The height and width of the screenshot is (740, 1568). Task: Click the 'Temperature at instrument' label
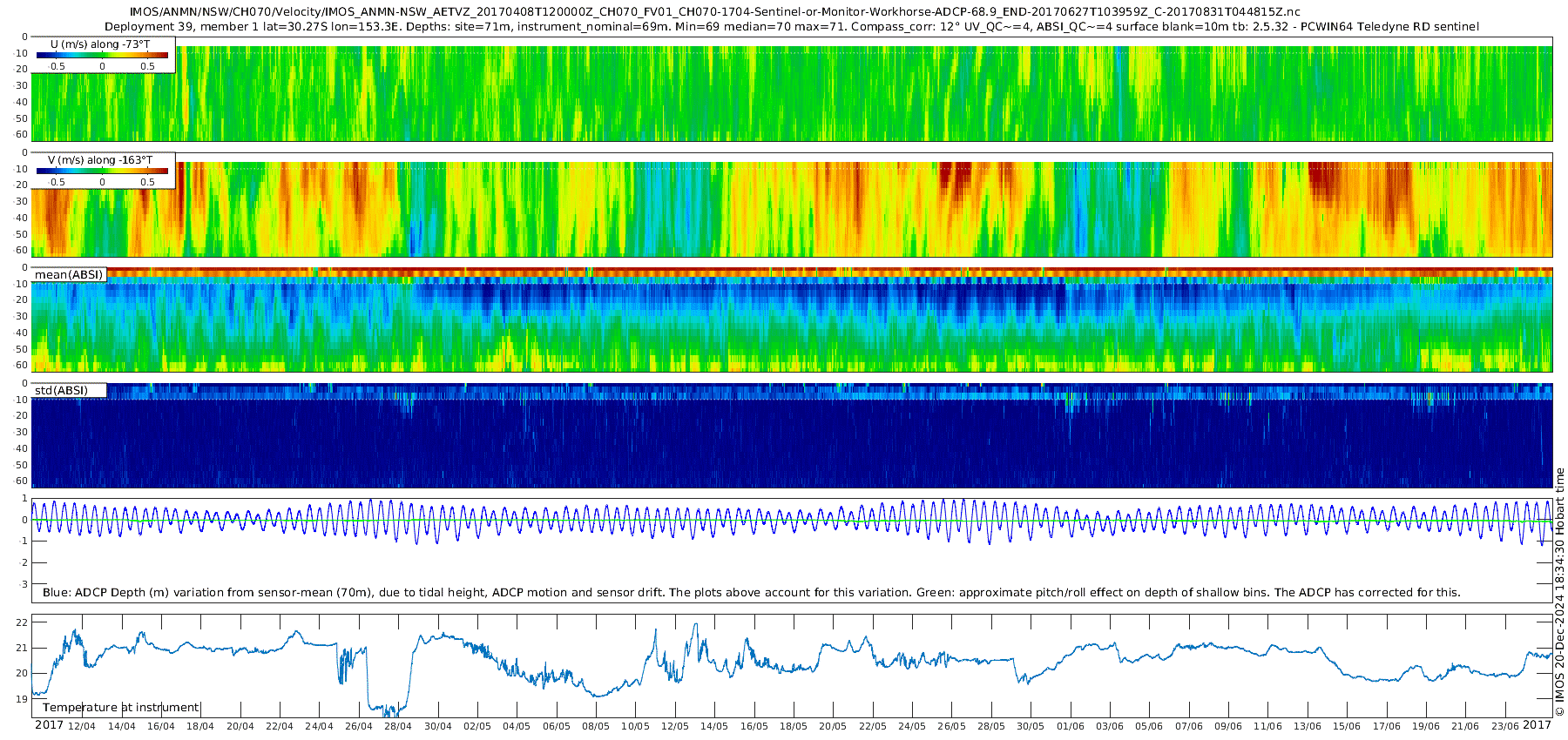(x=121, y=708)
